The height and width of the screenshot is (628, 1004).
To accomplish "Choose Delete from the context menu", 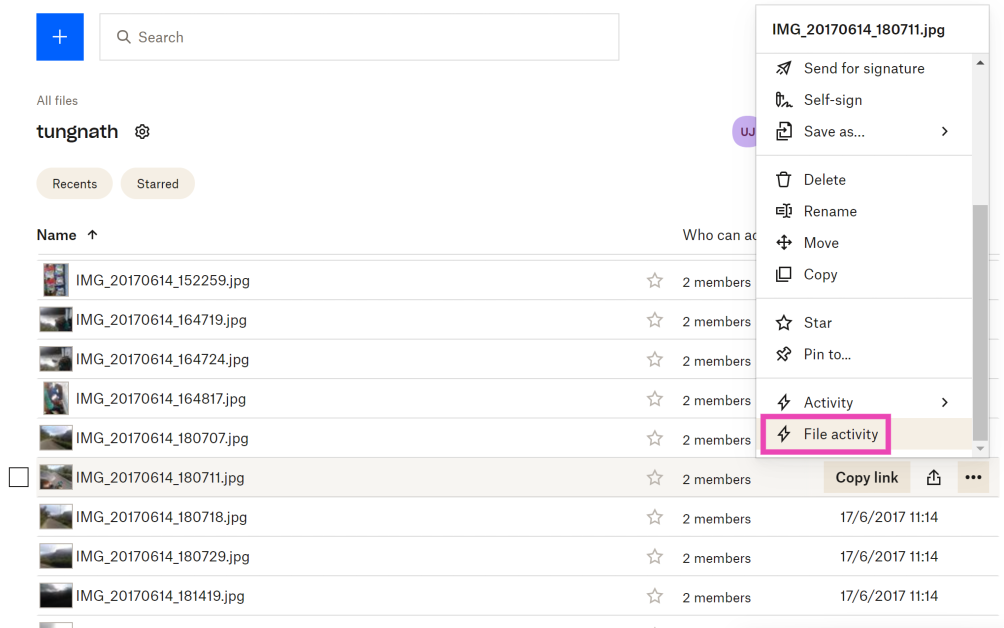I will (824, 180).
